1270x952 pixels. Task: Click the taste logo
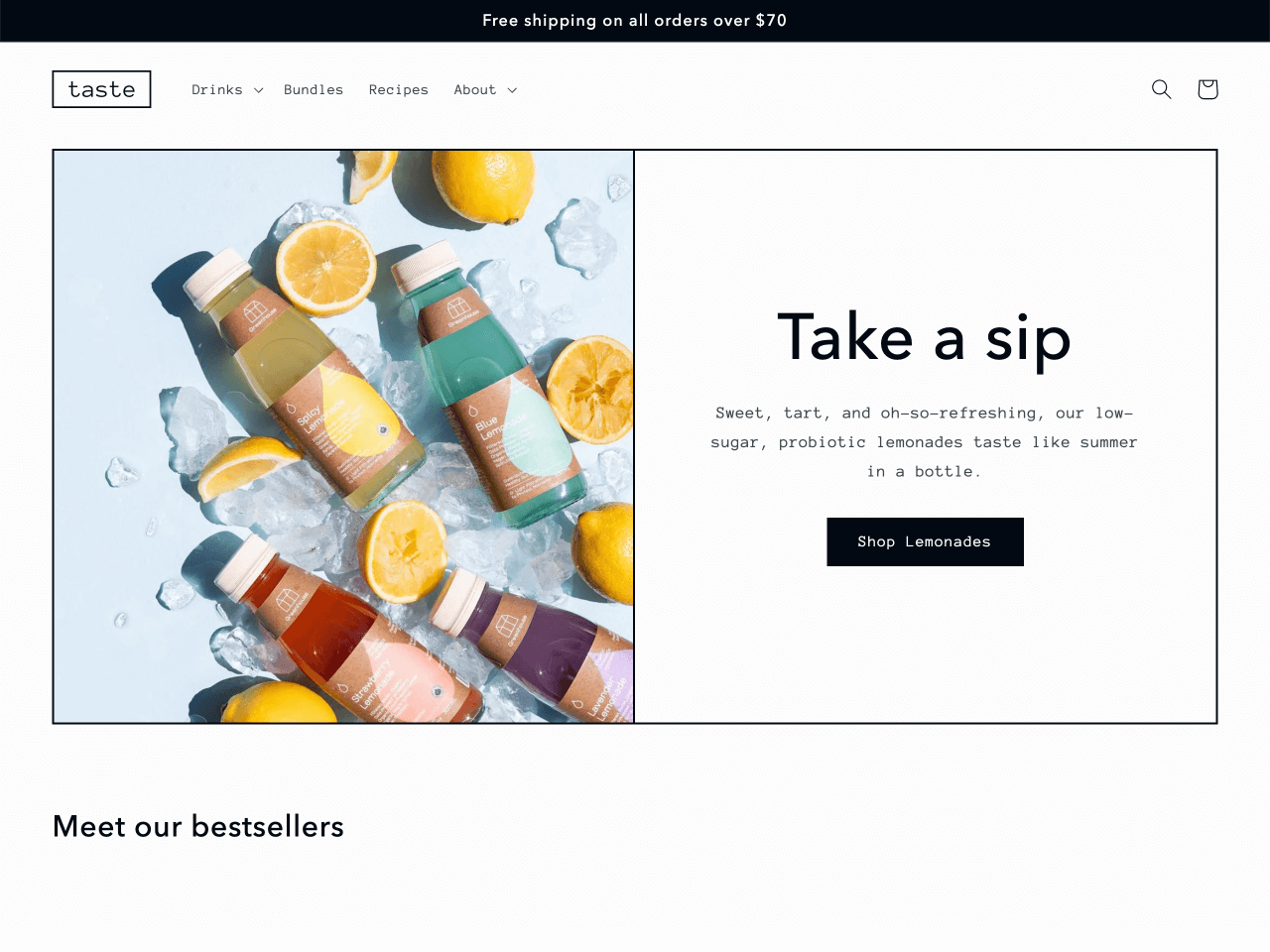point(101,89)
